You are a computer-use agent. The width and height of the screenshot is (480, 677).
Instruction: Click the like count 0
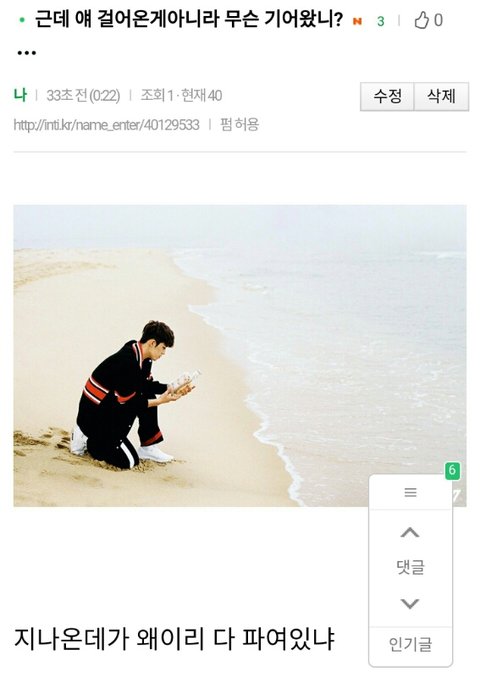(438, 20)
